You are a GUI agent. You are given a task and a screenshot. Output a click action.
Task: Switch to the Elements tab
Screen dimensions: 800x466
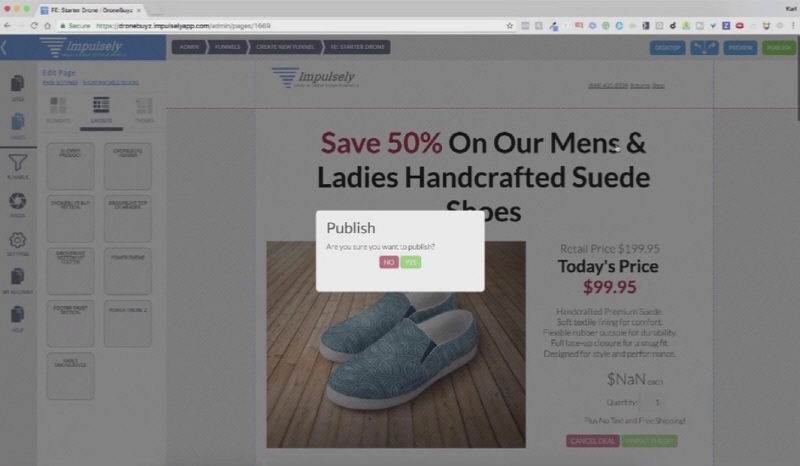click(58, 110)
